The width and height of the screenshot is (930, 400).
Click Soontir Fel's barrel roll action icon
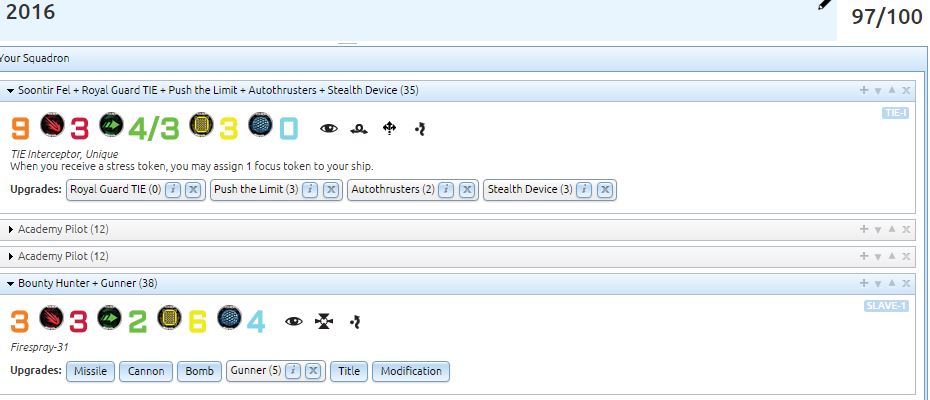click(358, 128)
